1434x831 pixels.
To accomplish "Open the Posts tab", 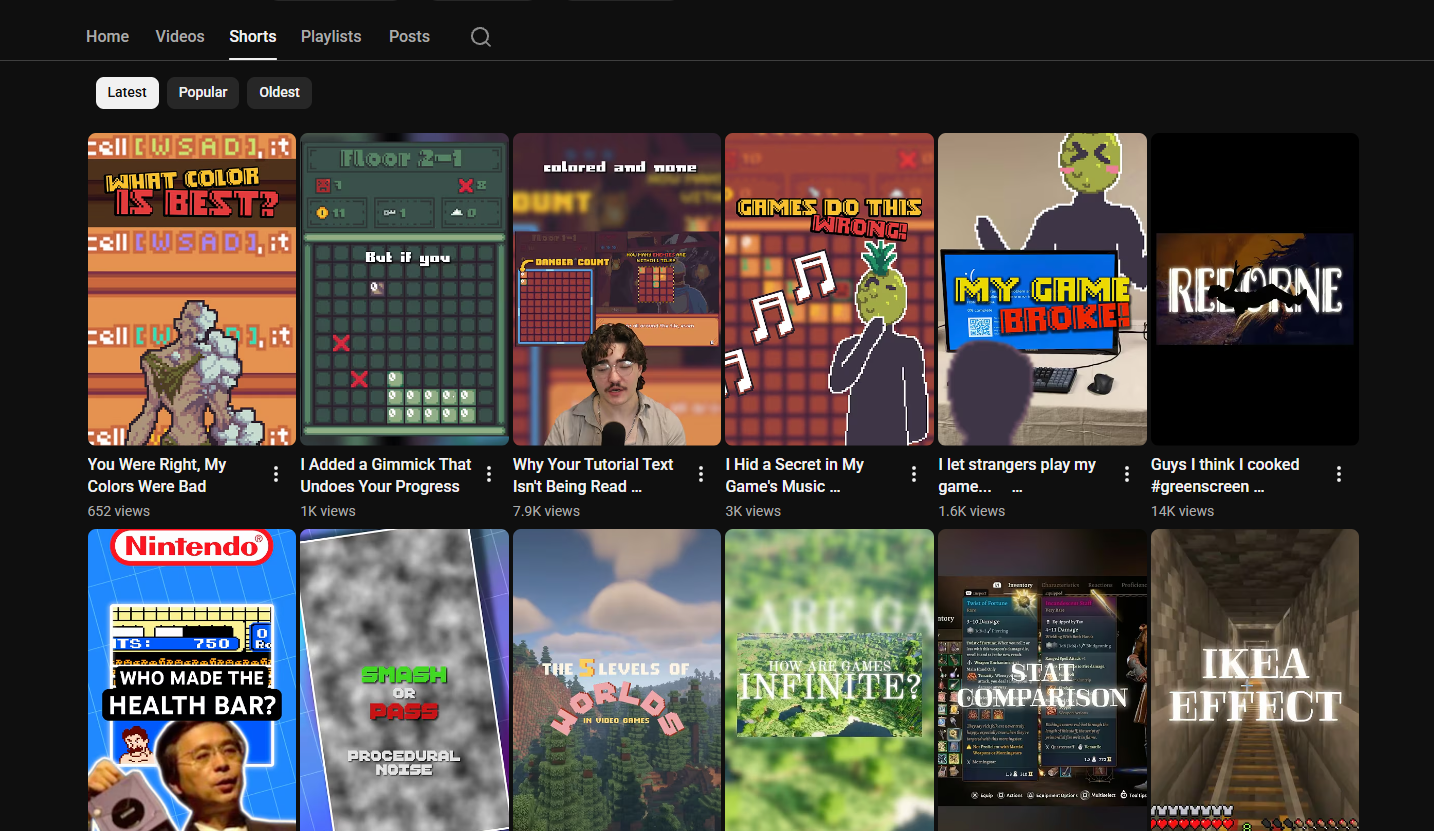I will point(409,36).
